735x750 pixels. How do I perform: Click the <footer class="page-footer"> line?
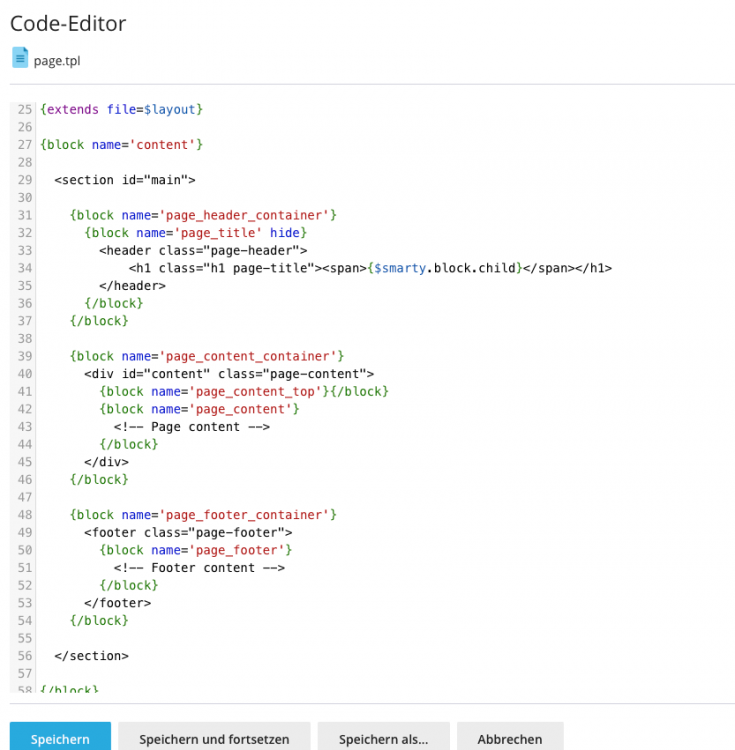[x=188, y=533]
